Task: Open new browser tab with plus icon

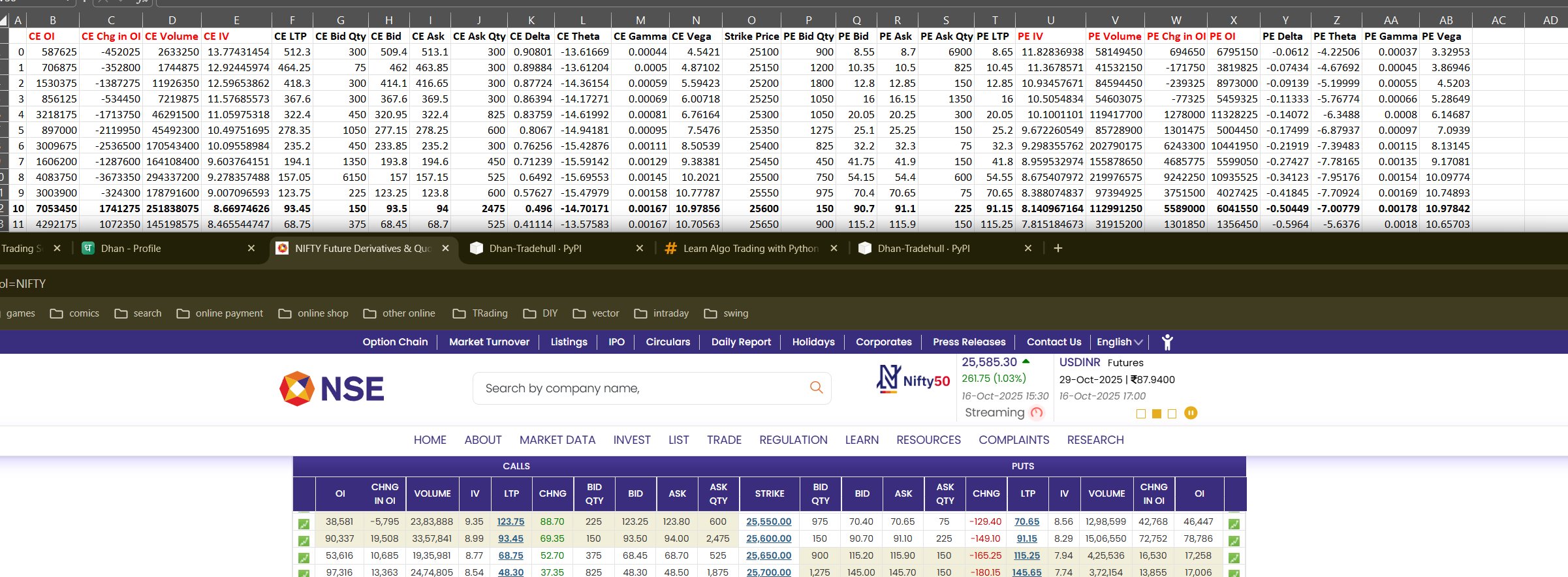Action: pyautogui.click(x=1058, y=249)
